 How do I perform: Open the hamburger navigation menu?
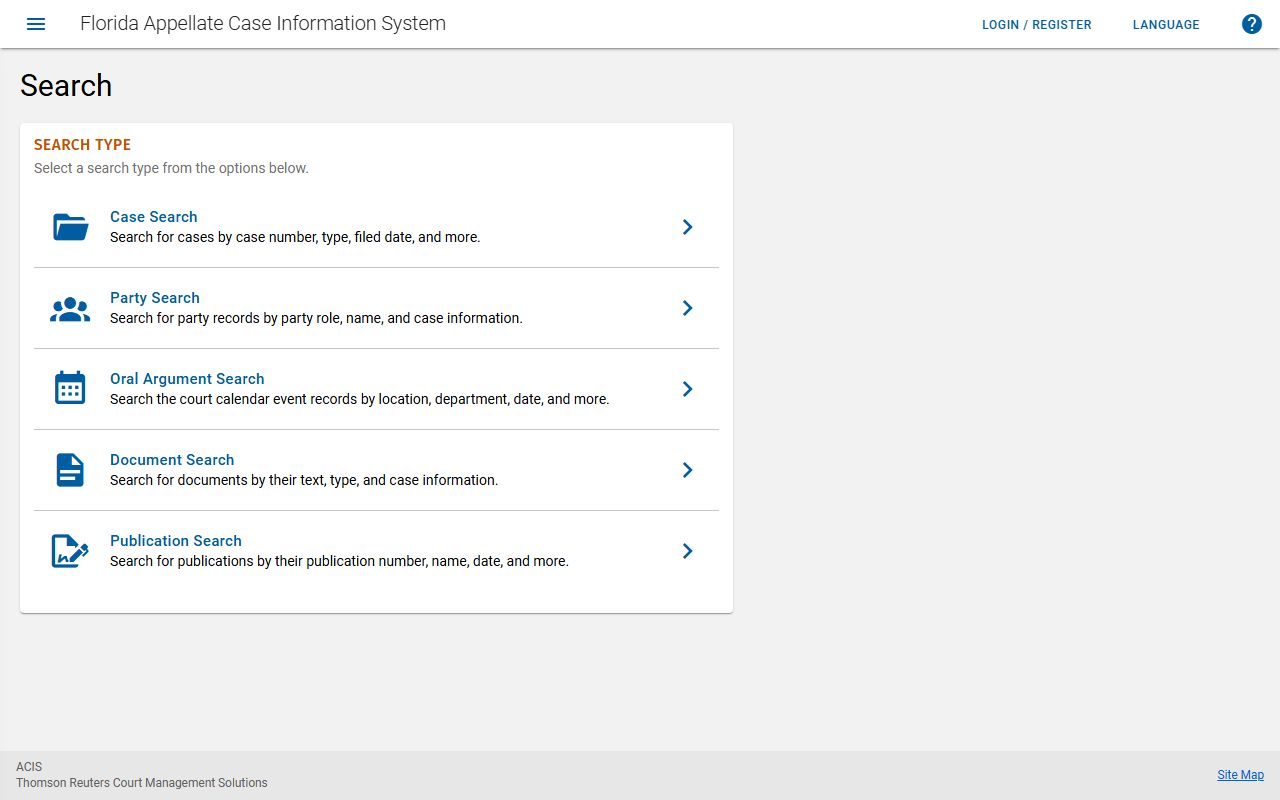36,24
